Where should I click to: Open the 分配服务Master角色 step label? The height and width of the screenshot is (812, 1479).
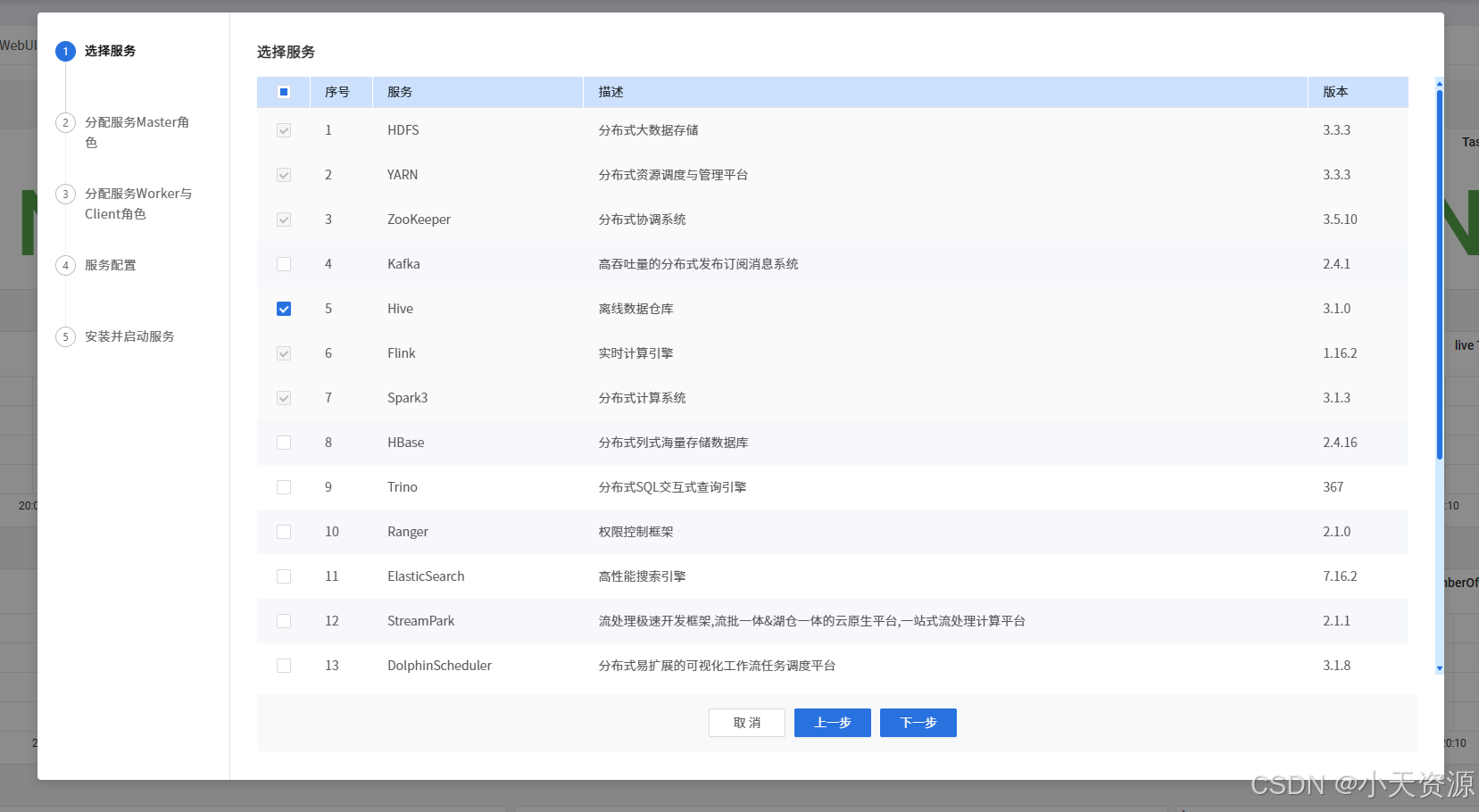[x=137, y=132]
